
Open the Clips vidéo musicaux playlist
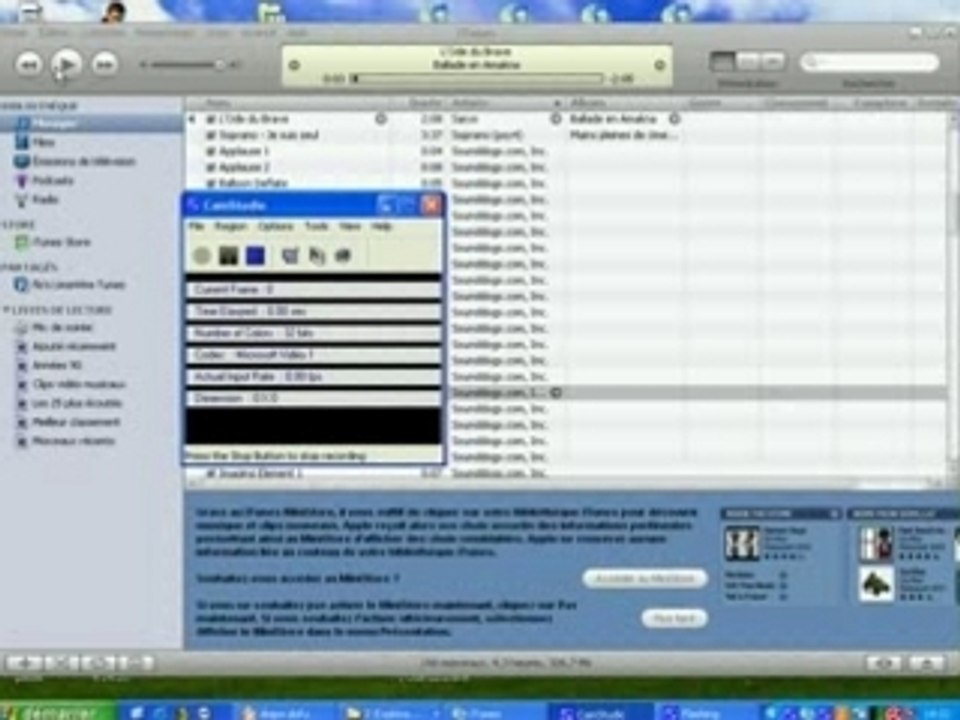coord(78,384)
